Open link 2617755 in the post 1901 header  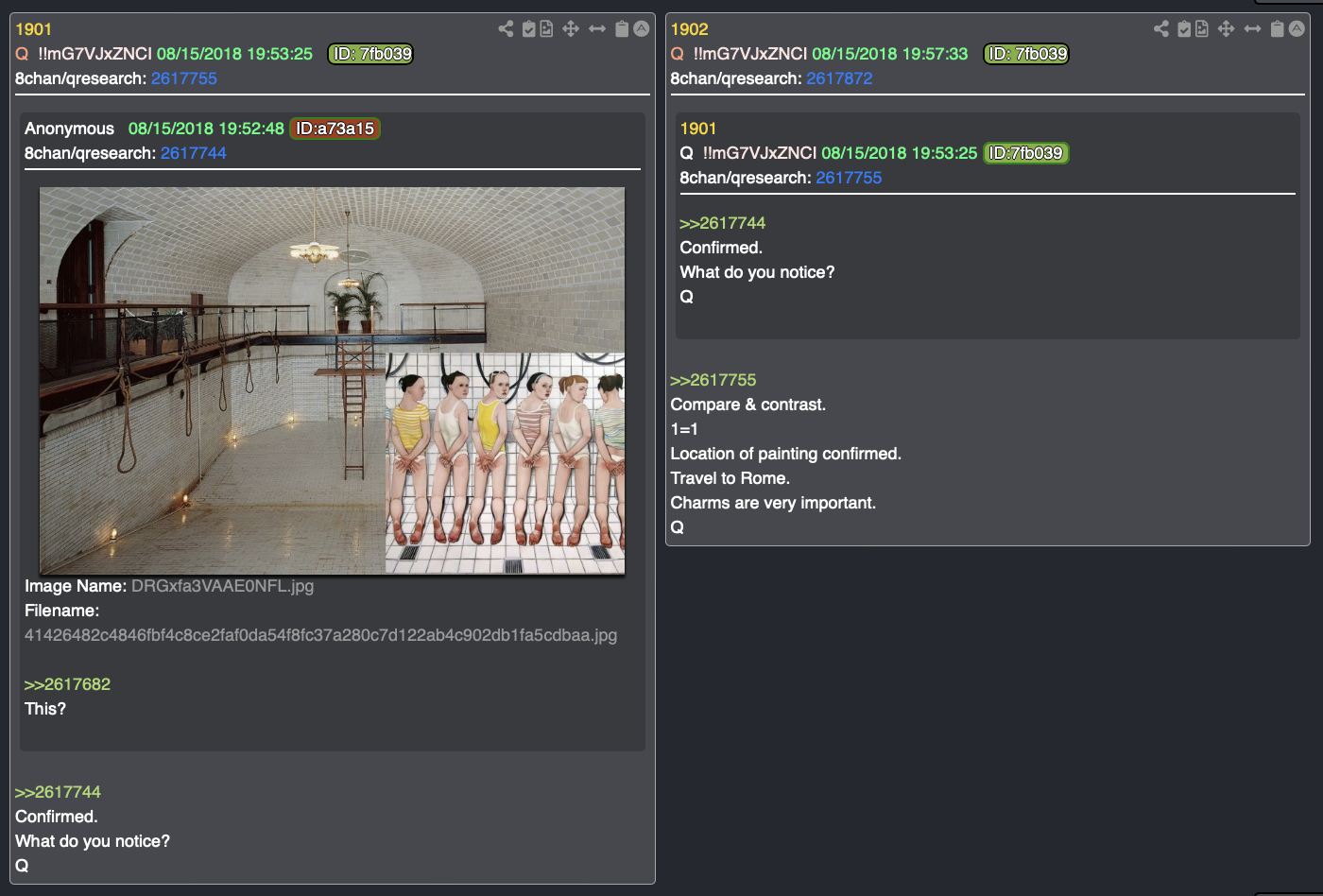click(x=184, y=78)
